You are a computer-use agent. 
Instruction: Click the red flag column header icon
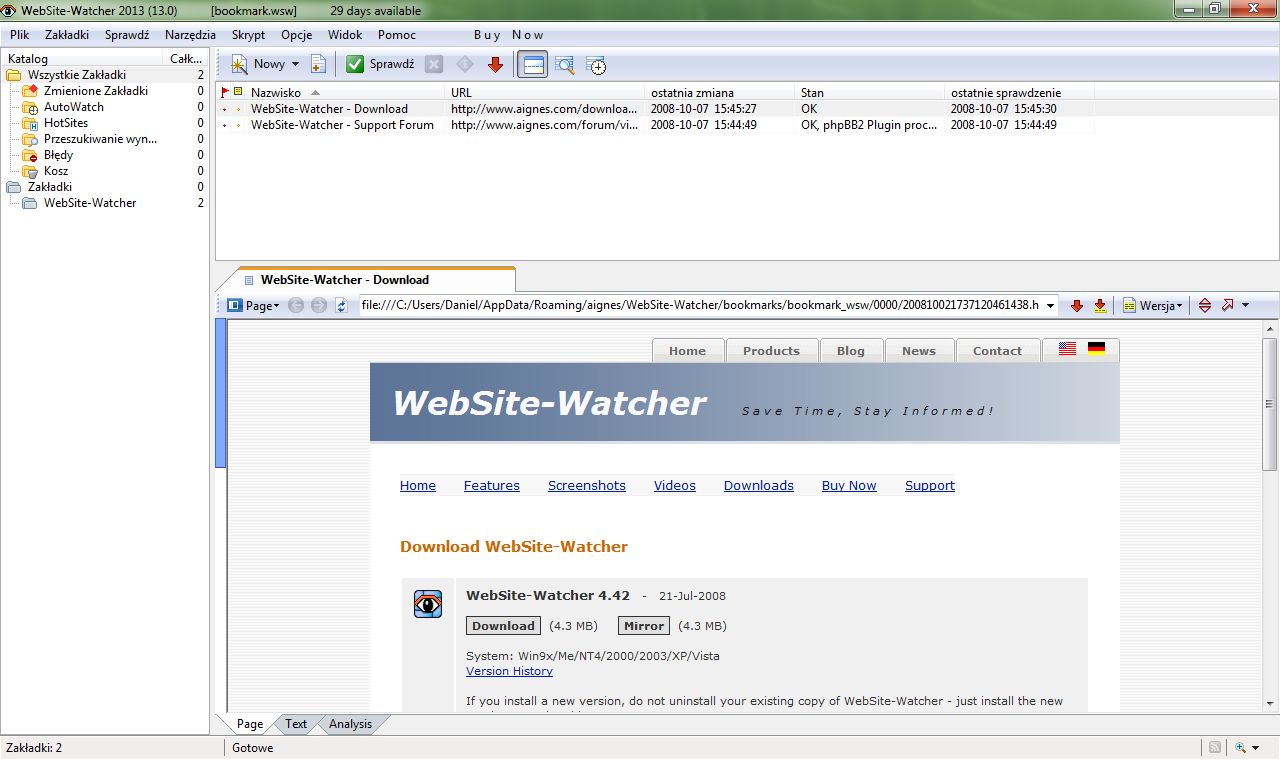225,92
